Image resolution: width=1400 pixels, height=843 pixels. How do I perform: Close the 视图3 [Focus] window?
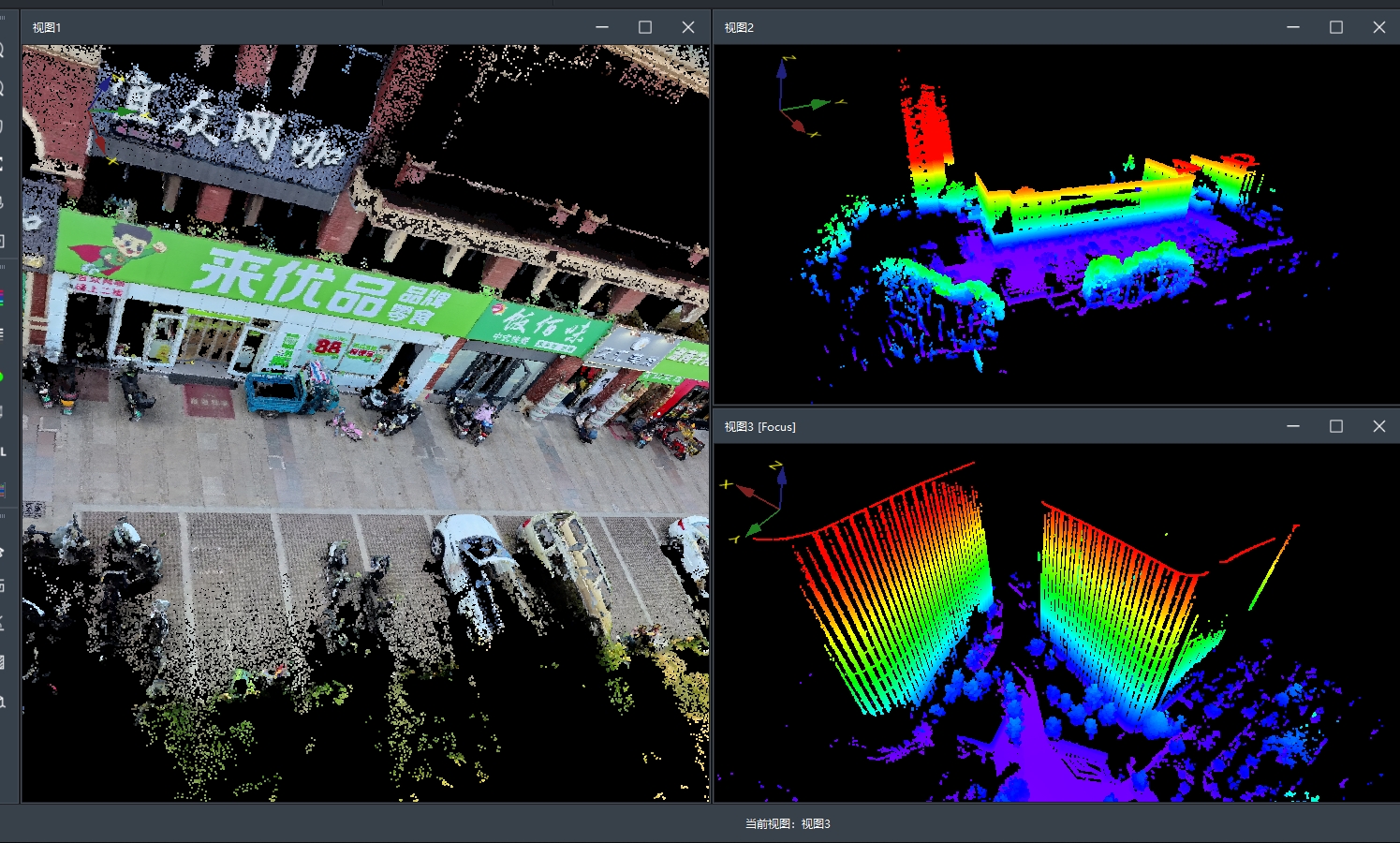(x=1379, y=426)
